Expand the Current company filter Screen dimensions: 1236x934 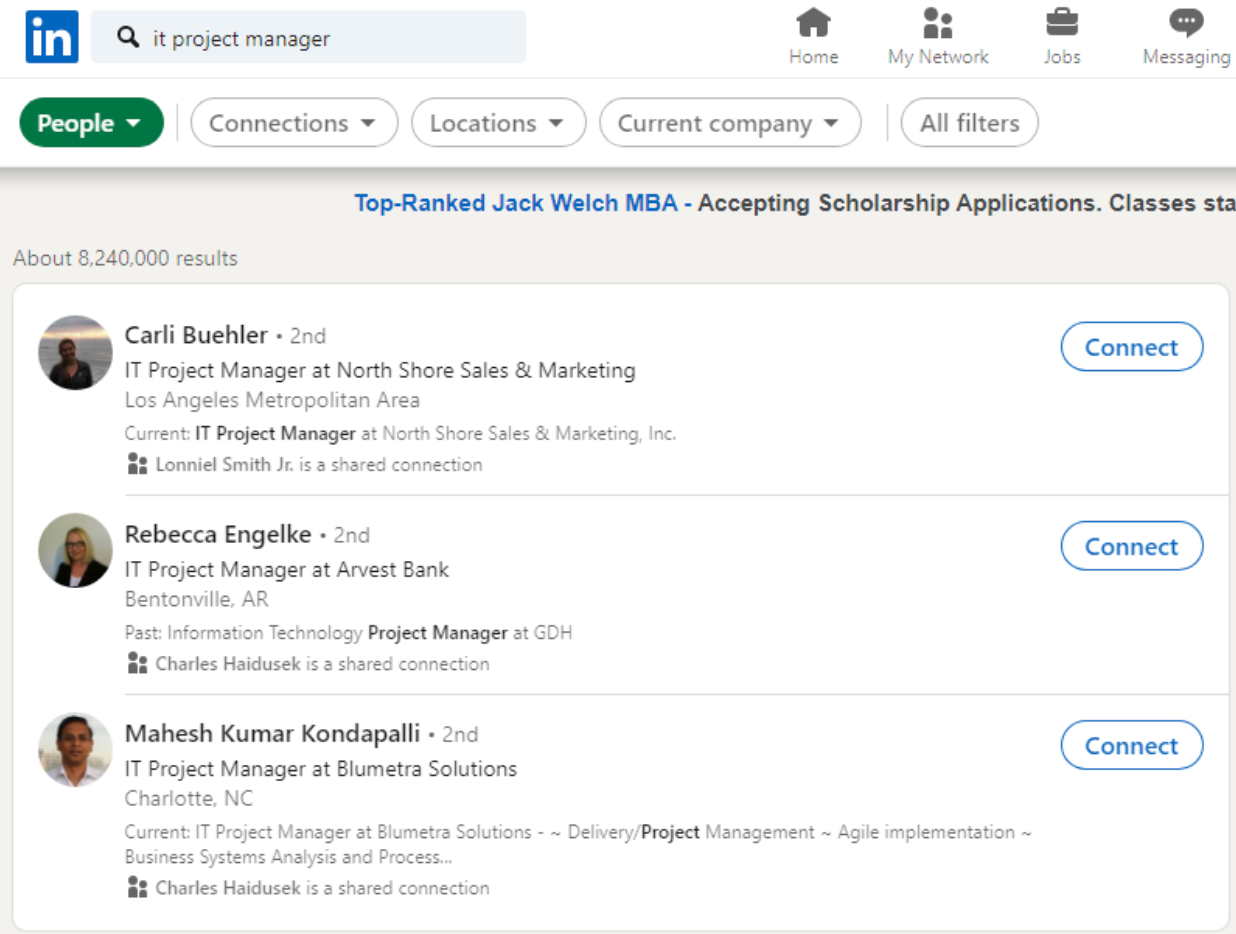(x=729, y=122)
